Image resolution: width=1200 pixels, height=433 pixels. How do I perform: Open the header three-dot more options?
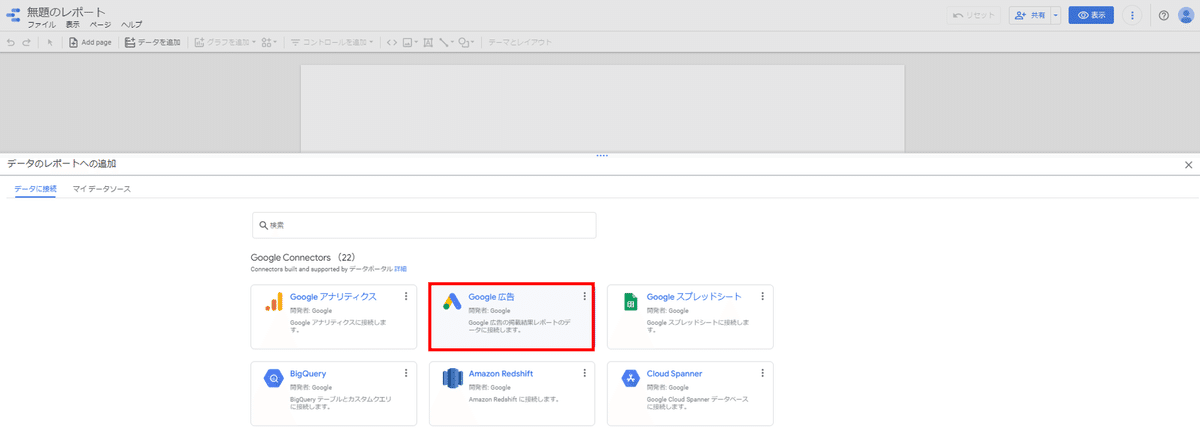pyautogui.click(x=1132, y=15)
